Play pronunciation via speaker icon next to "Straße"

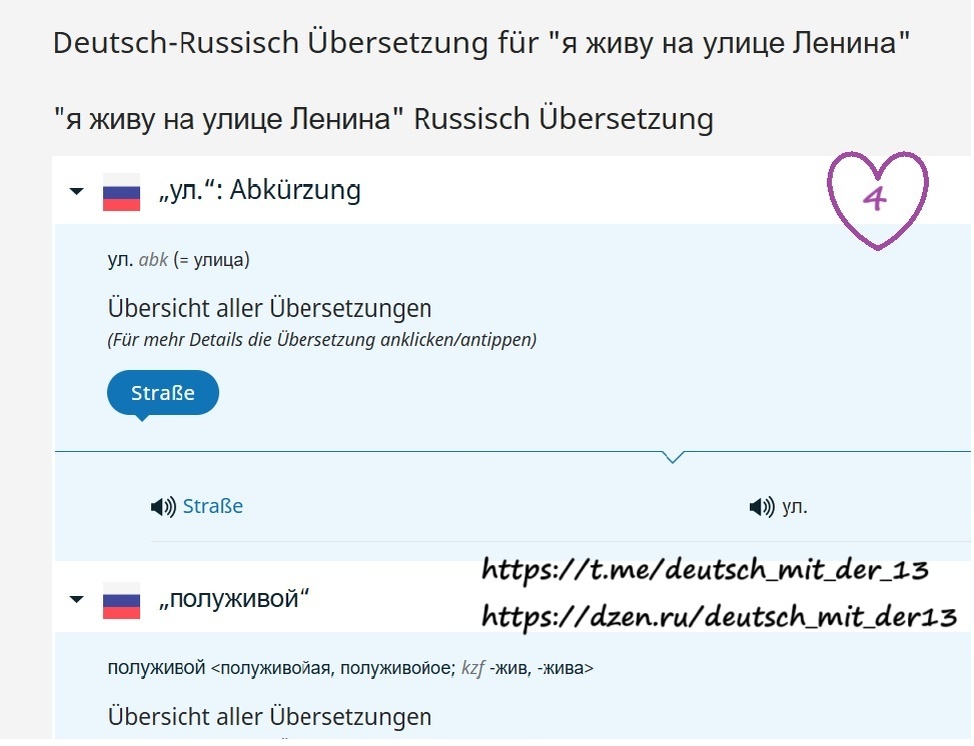163,506
